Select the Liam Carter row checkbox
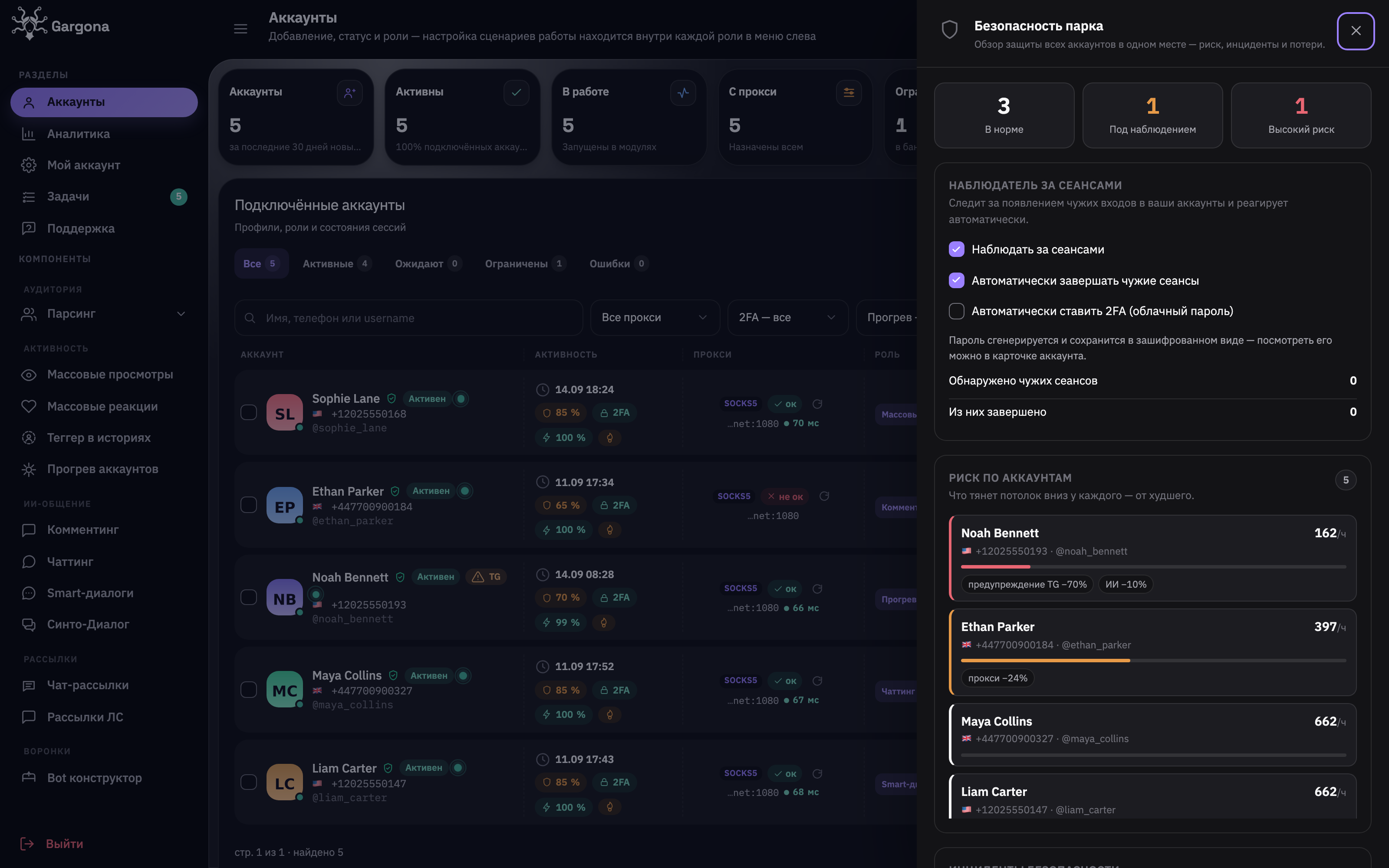Viewport: 1389px width, 868px height. (x=249, y=782)
